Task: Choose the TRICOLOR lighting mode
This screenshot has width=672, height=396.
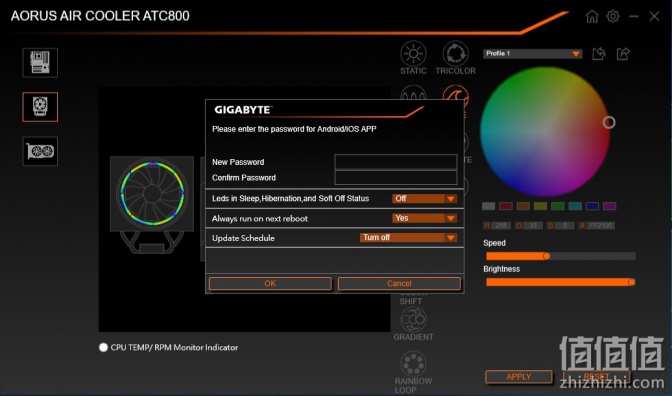Action: click(456, 58)
